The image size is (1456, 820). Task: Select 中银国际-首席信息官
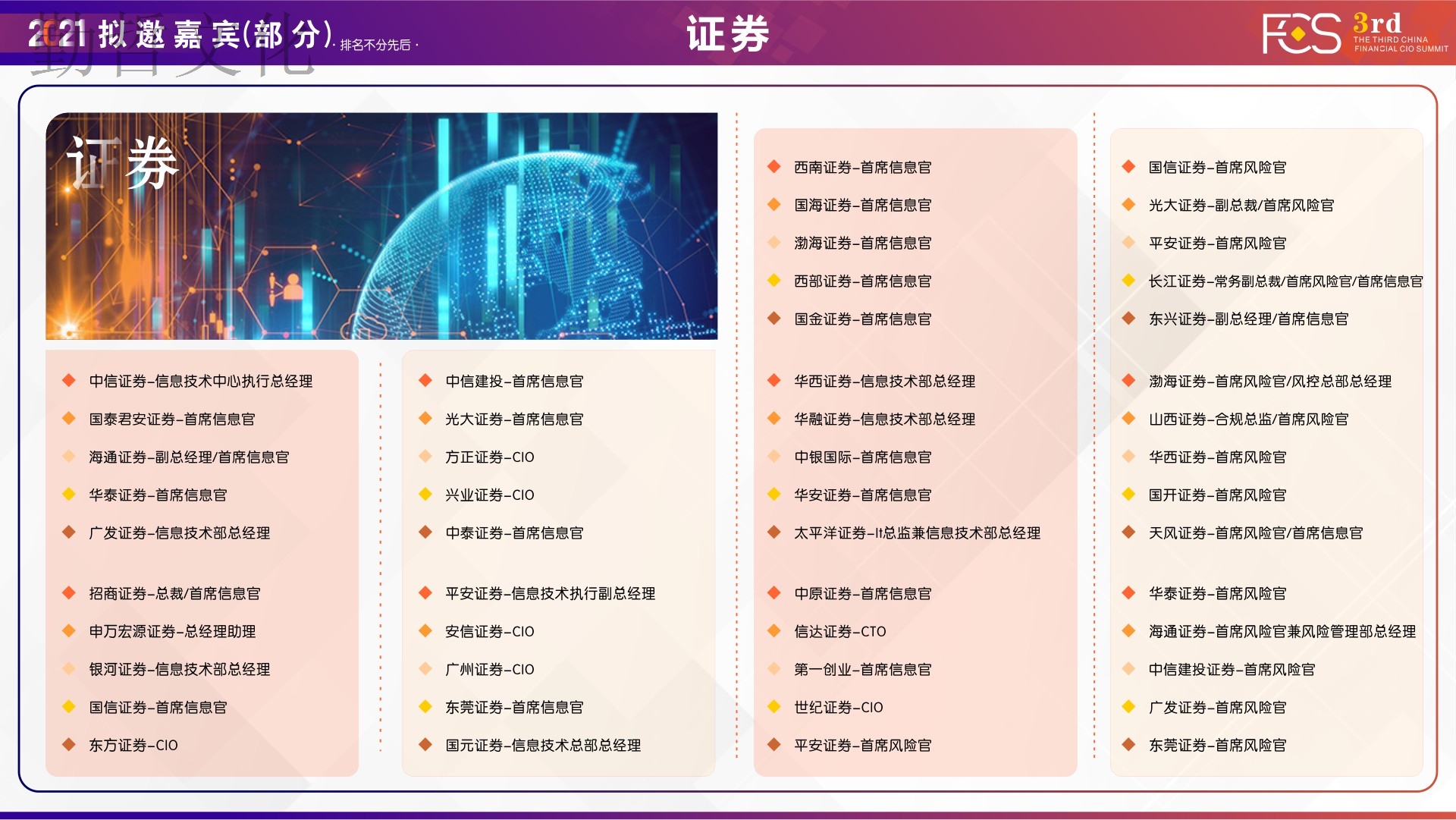[863, 457]
